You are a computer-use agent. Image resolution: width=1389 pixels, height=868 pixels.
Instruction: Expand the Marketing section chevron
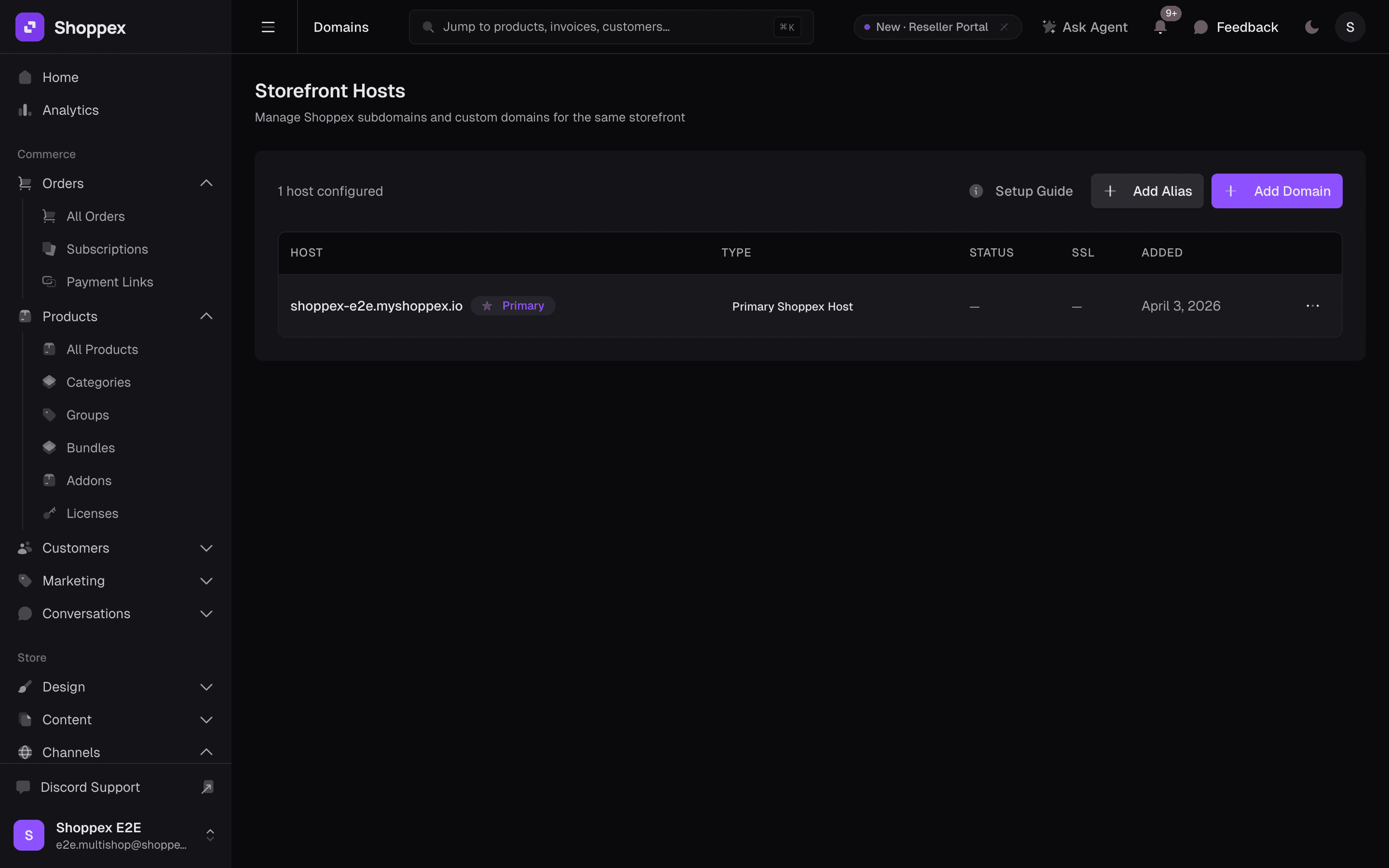click(x=206, y=581)
